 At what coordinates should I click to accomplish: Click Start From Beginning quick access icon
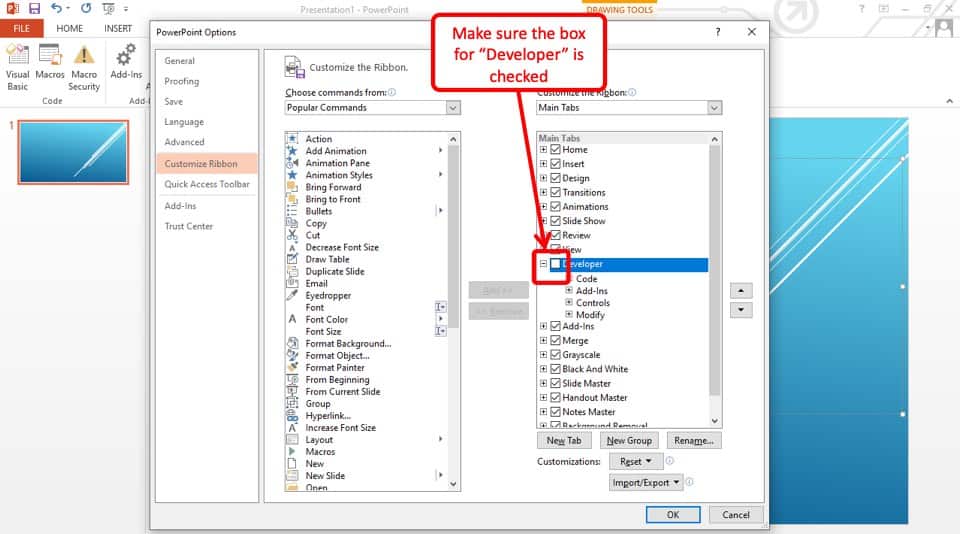108,9
